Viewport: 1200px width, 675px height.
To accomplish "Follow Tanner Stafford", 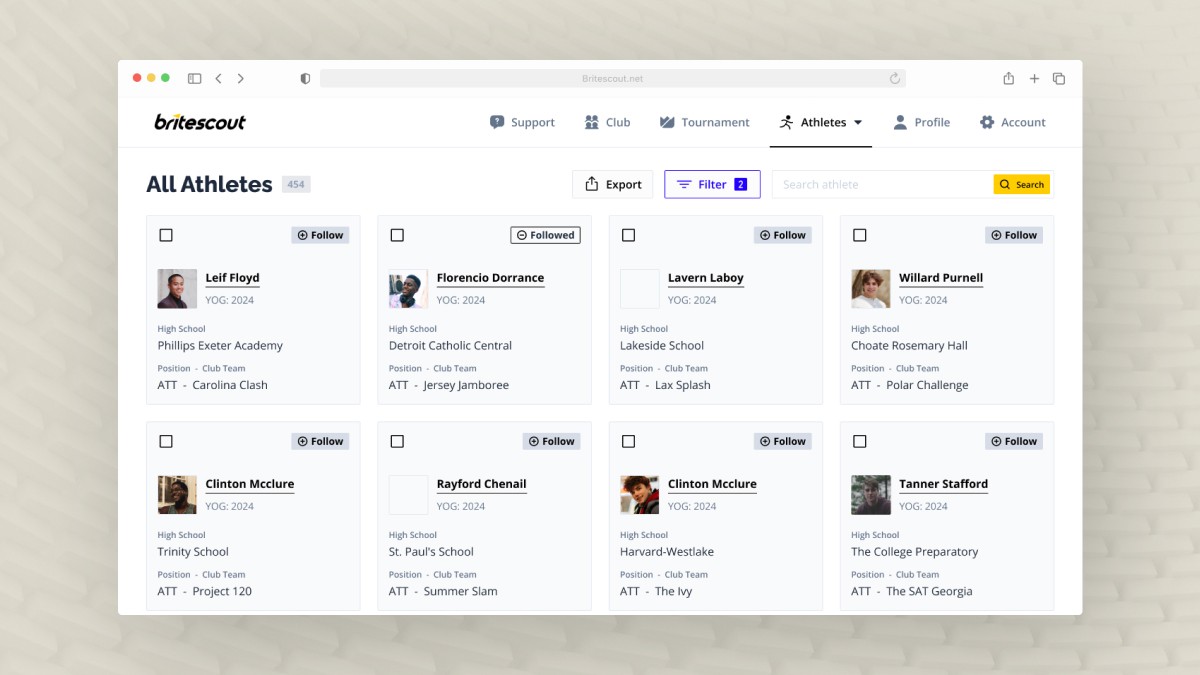I will [x=1014, y=441].
